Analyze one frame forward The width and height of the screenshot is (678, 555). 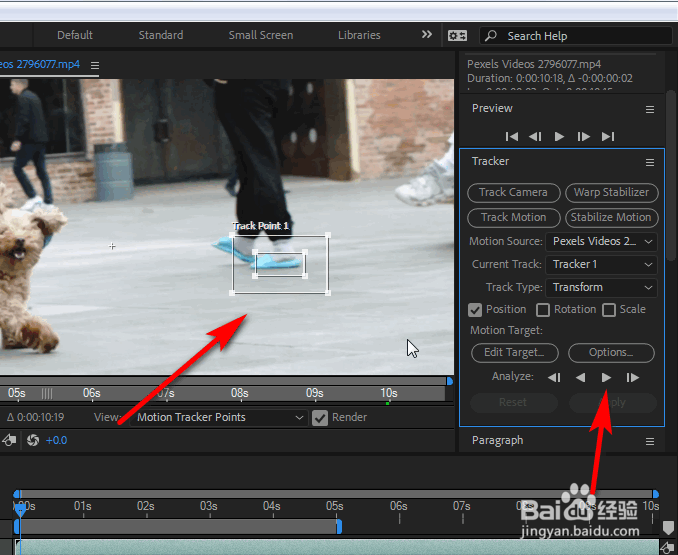[633, 378]
